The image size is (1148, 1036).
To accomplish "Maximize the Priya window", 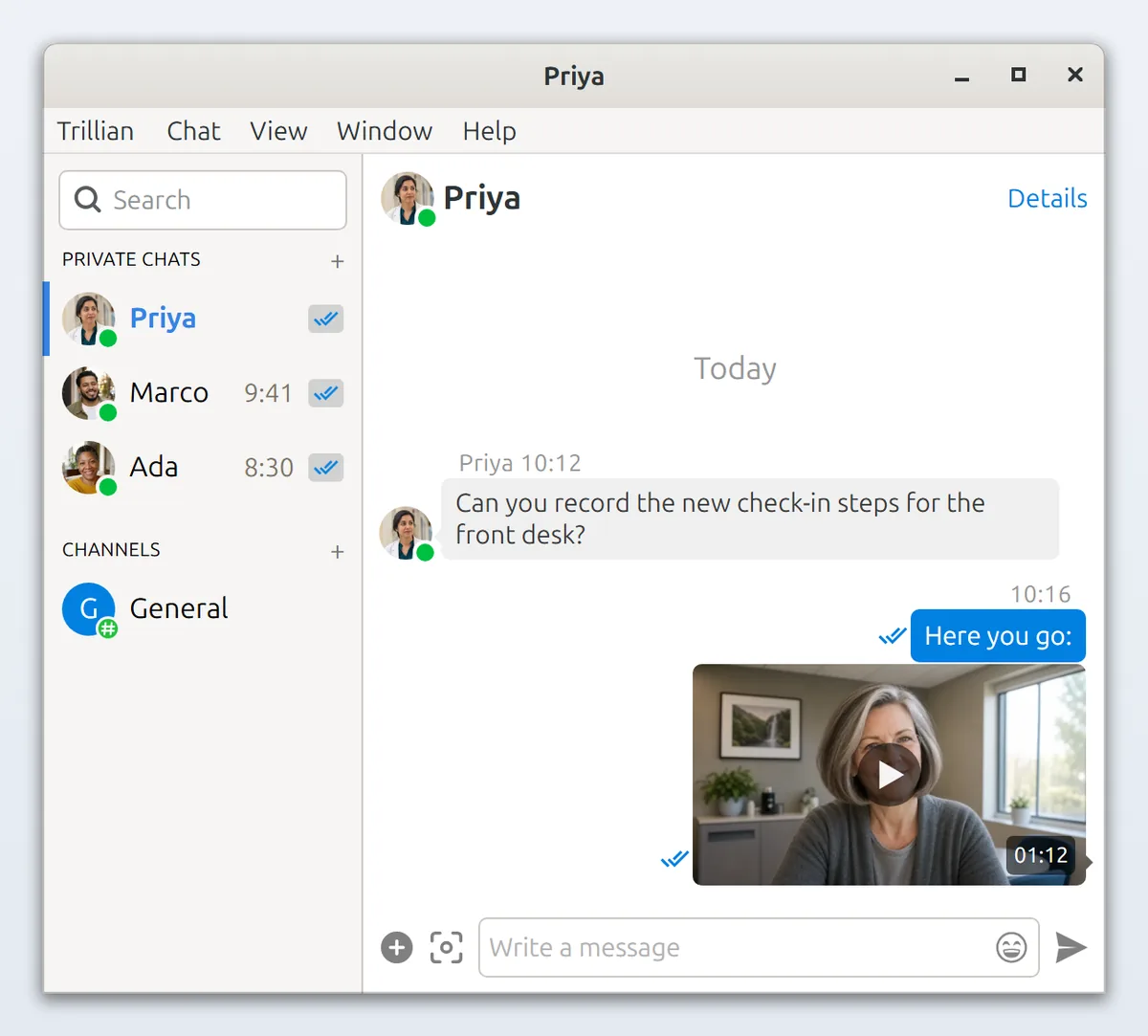I will pyautogui.click(x=1018, y=75).
